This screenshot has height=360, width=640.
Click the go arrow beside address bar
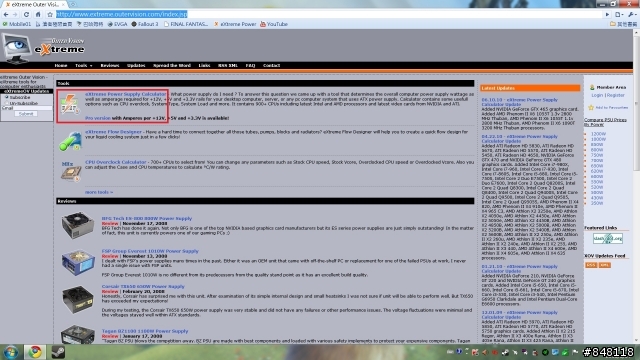click(x=607, y=14)
